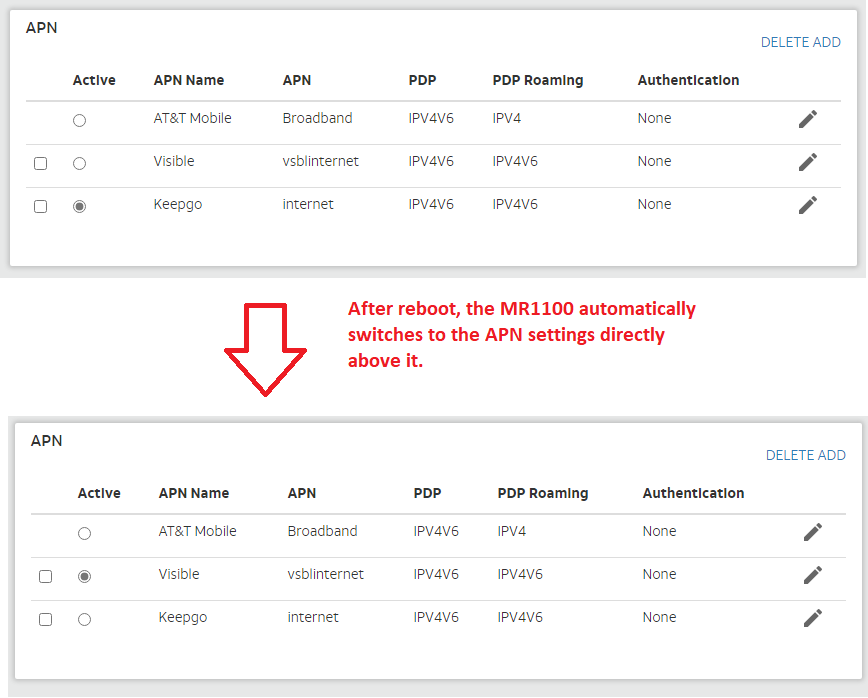Image resolution: width=868 pixels, height=698 pixels.
Task: Click the selected Keepgo radio in upper table
Action: pos(80,206)
